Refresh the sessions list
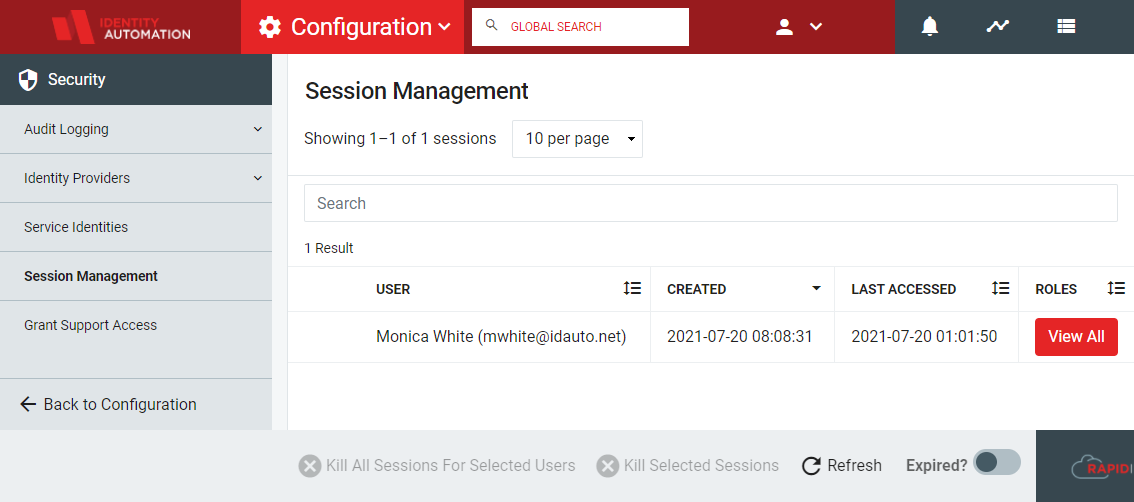1134x502 pixels. click(x=842, y=465)
